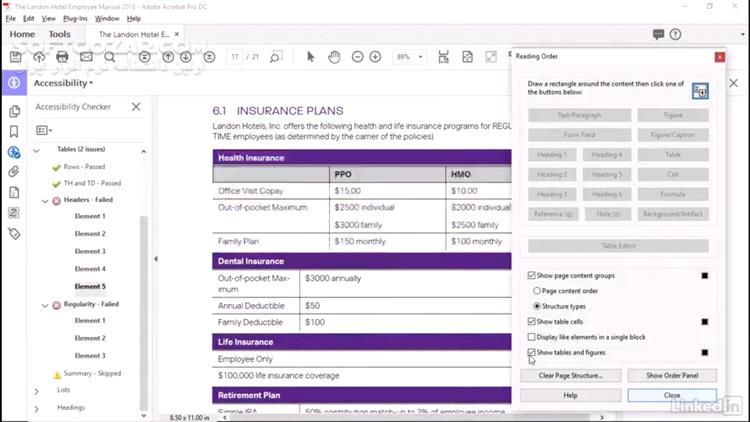Expand the Lists node
Image resolution: width=750 pixels, height=422 pixels.
point(36,391)
